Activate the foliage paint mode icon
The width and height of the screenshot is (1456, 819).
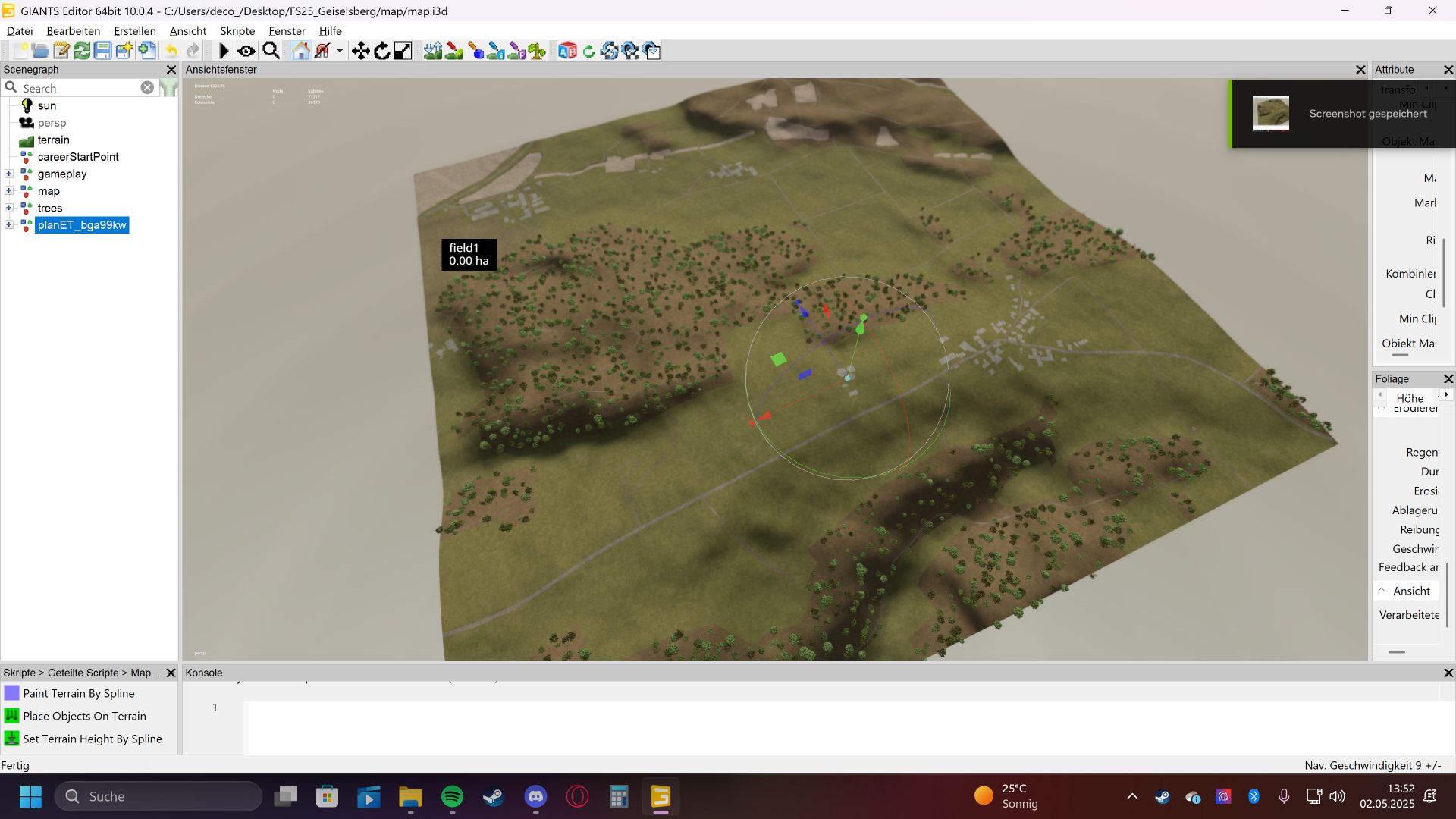tap(516, 51)
